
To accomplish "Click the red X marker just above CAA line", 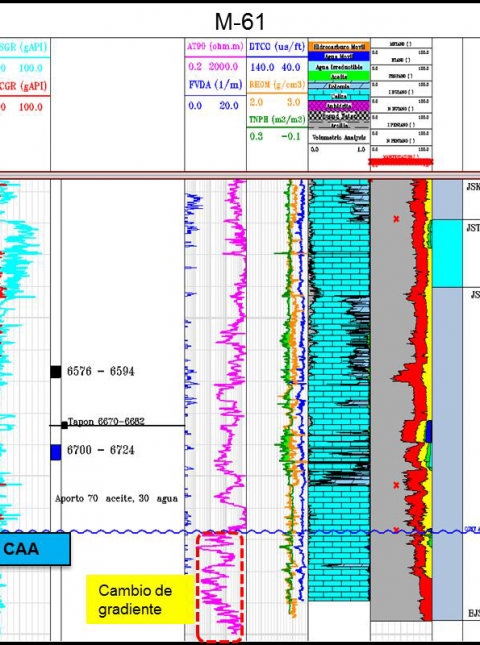I will point(396,530).
